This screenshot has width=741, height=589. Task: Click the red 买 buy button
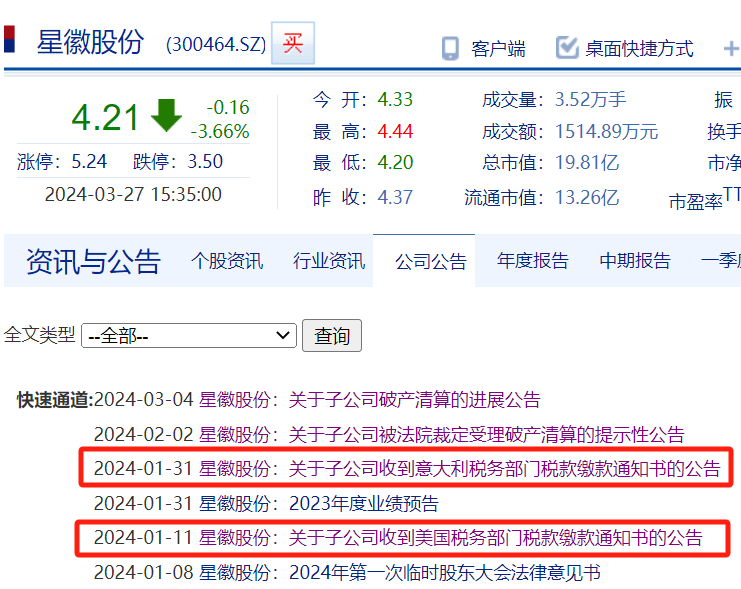pos(293,43)
